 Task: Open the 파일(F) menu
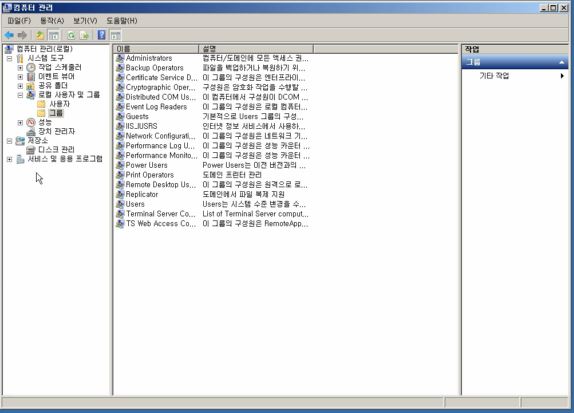[x=19, y=21]
